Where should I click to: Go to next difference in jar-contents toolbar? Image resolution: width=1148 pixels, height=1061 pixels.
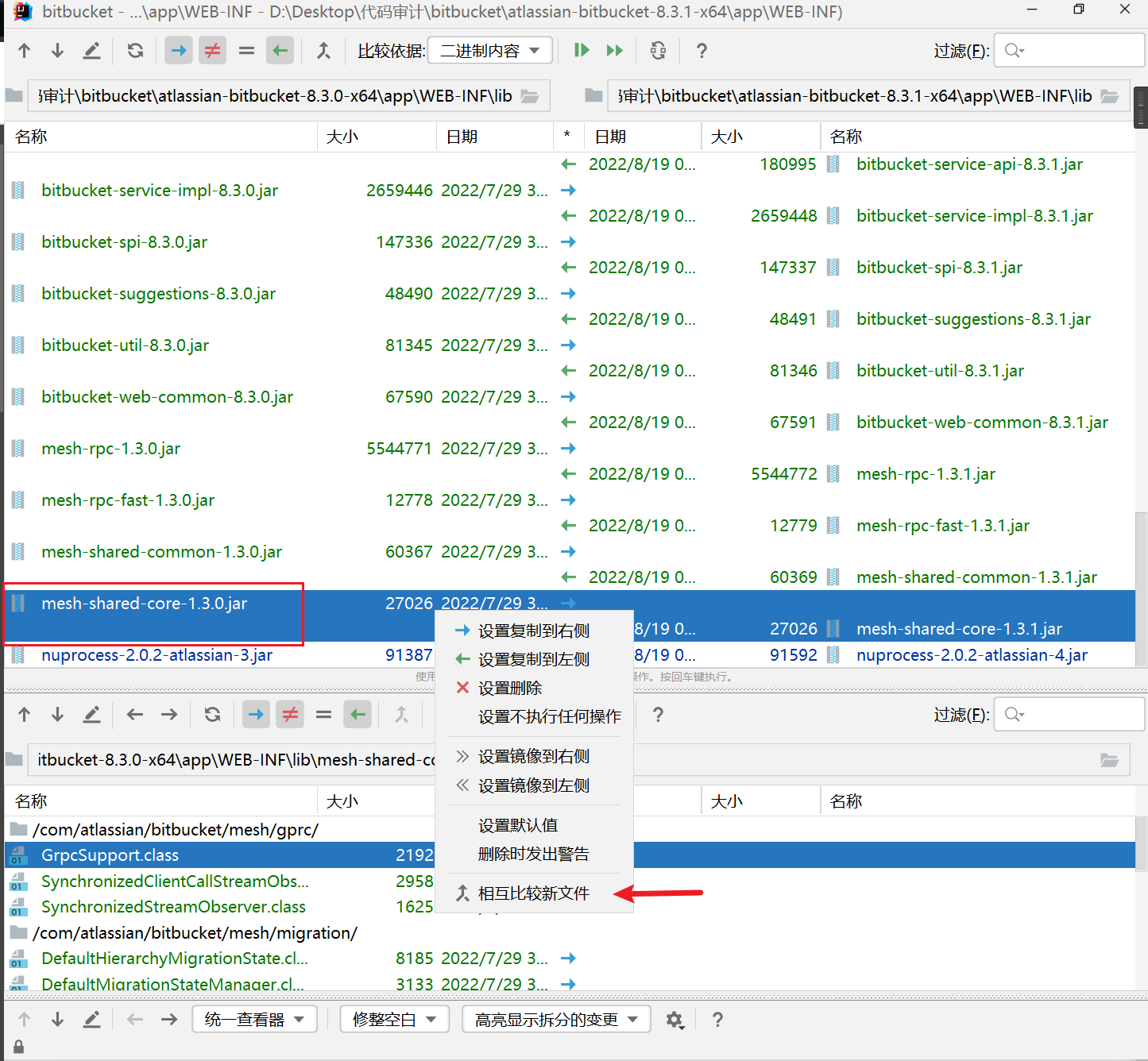(x=57, y=715)
